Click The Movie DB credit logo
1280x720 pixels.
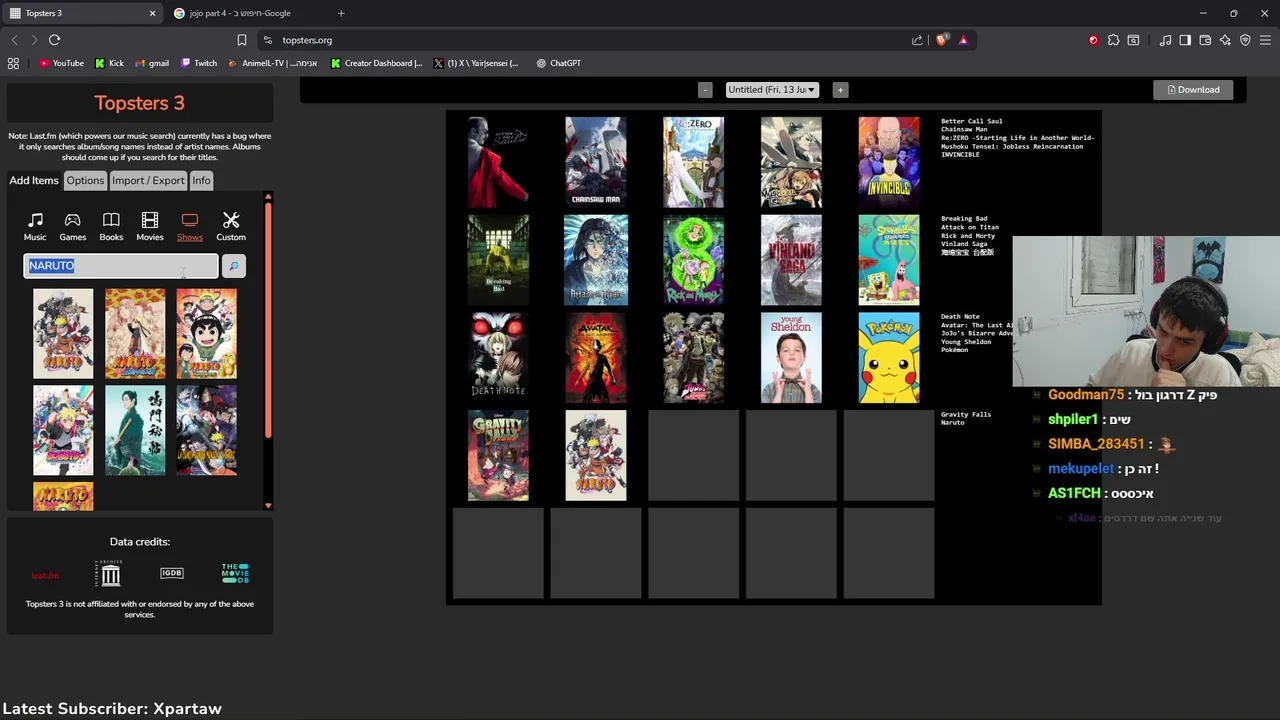coord(235,573)
